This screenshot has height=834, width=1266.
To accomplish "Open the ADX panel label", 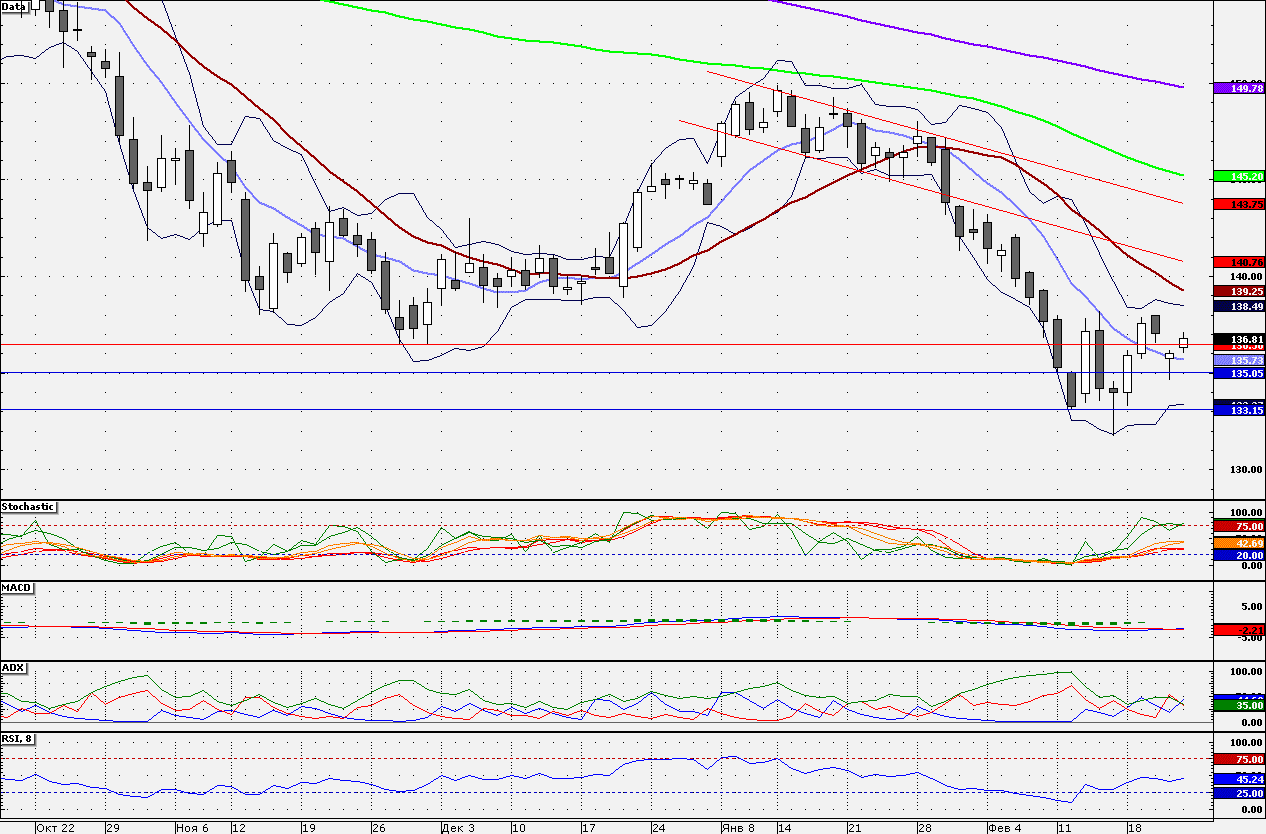I will (x=13, y=667).
